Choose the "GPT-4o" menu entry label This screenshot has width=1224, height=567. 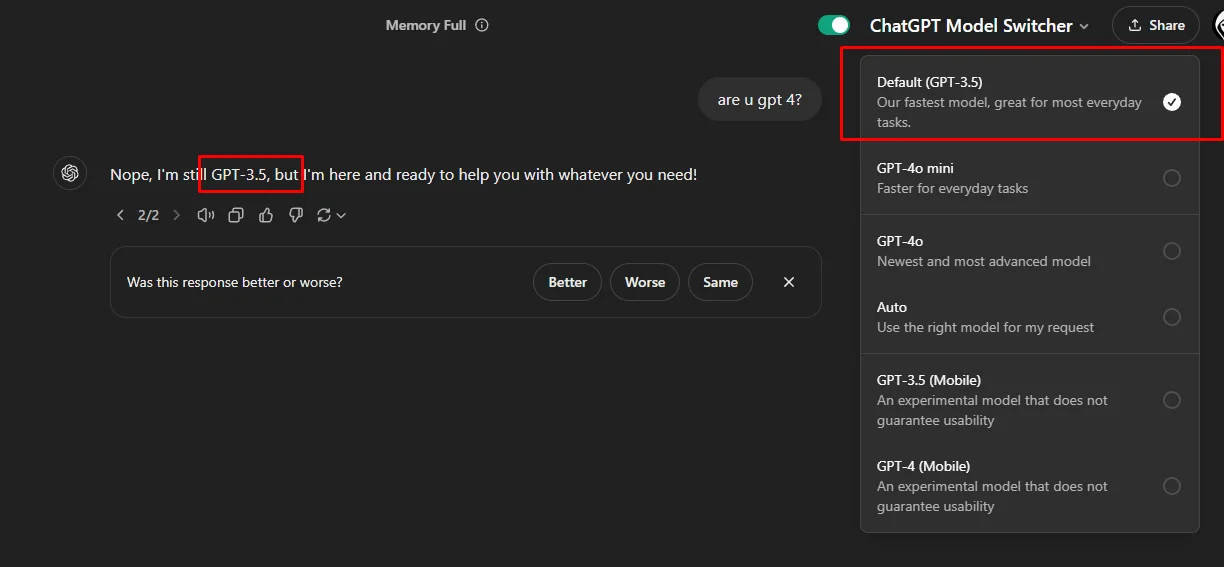900,241
